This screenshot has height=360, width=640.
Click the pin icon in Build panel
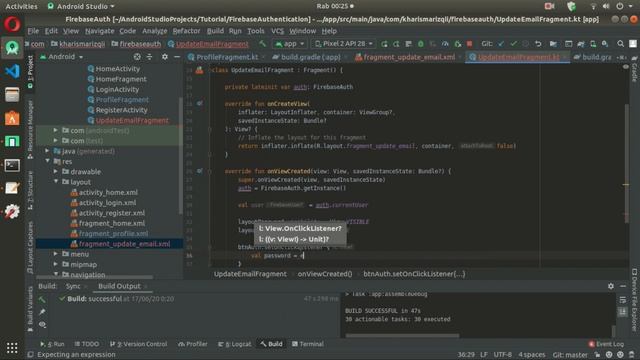pyautogui.click(x=42, y=312)
